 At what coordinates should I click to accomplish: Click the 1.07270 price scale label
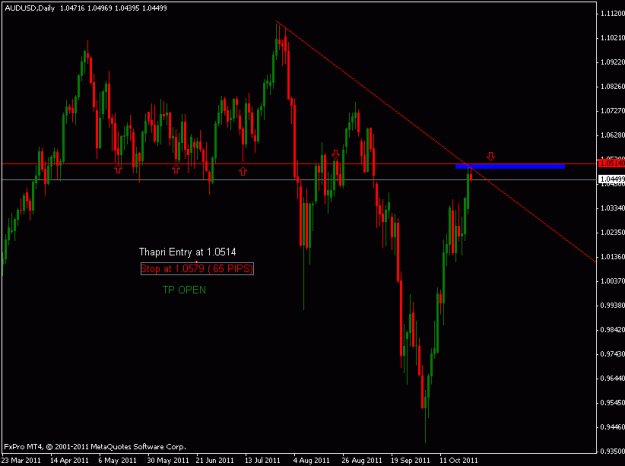click(x=612, y=111)
